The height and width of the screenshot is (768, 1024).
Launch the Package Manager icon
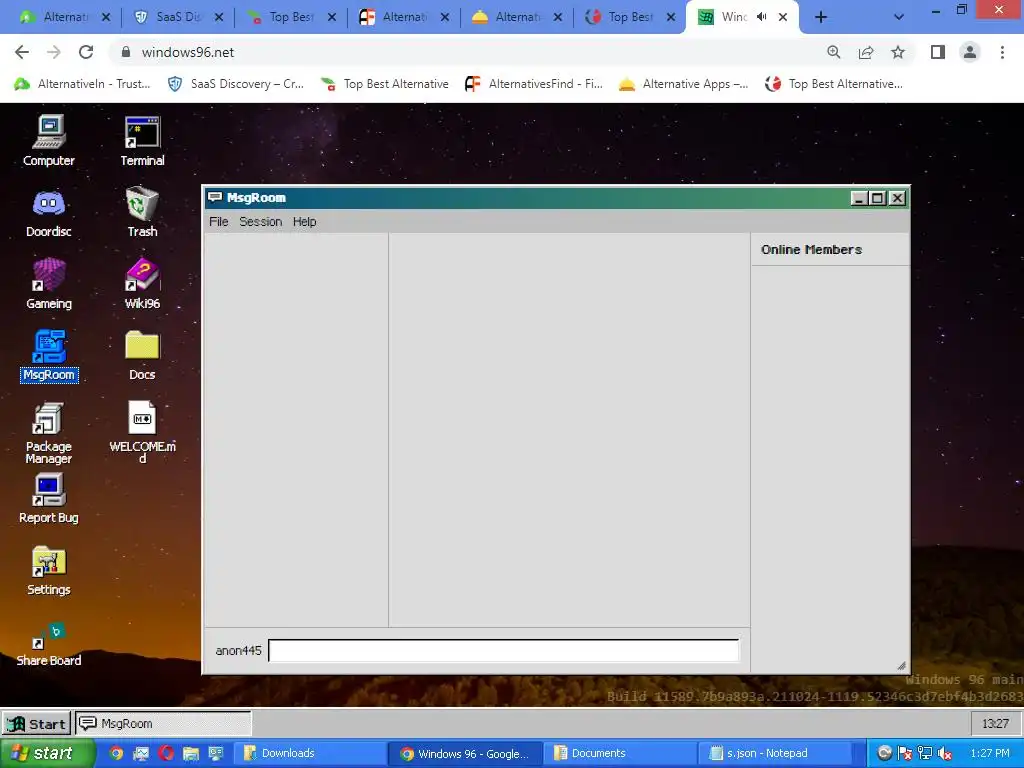tap(49, 432)
